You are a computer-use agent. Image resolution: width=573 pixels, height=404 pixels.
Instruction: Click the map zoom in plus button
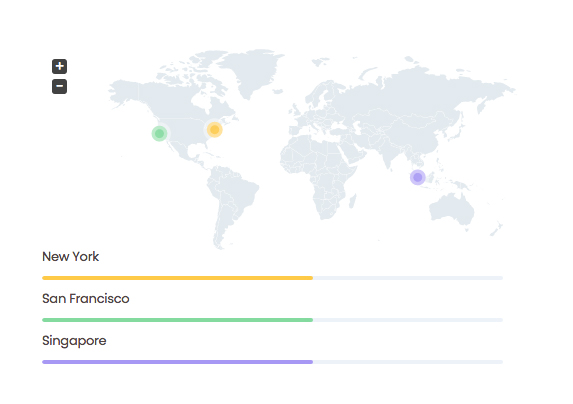click(59, 66)
